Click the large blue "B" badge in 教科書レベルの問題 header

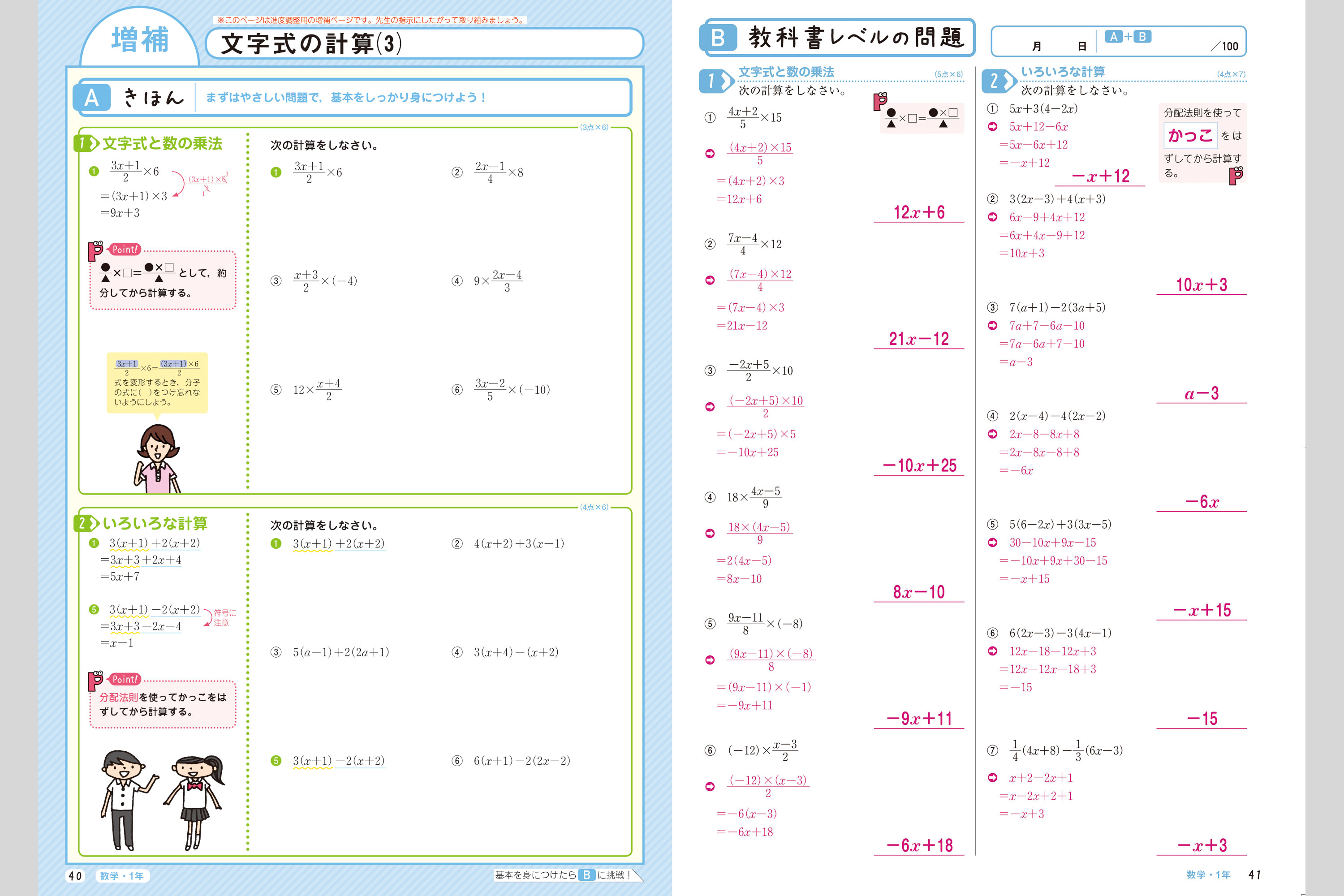tap(718, 38)
